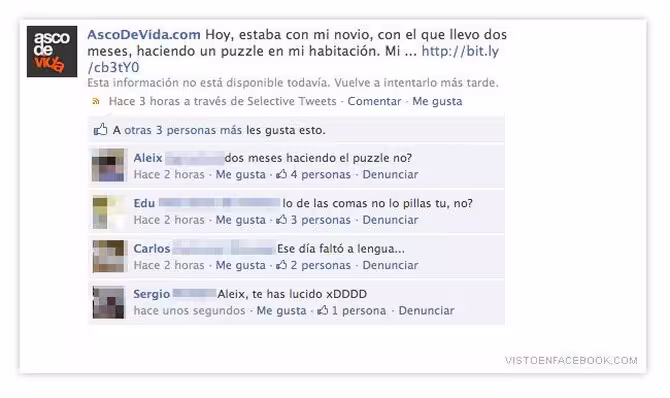Like the main post with Me gusta

pyautogui.click(x=437, y=101)
